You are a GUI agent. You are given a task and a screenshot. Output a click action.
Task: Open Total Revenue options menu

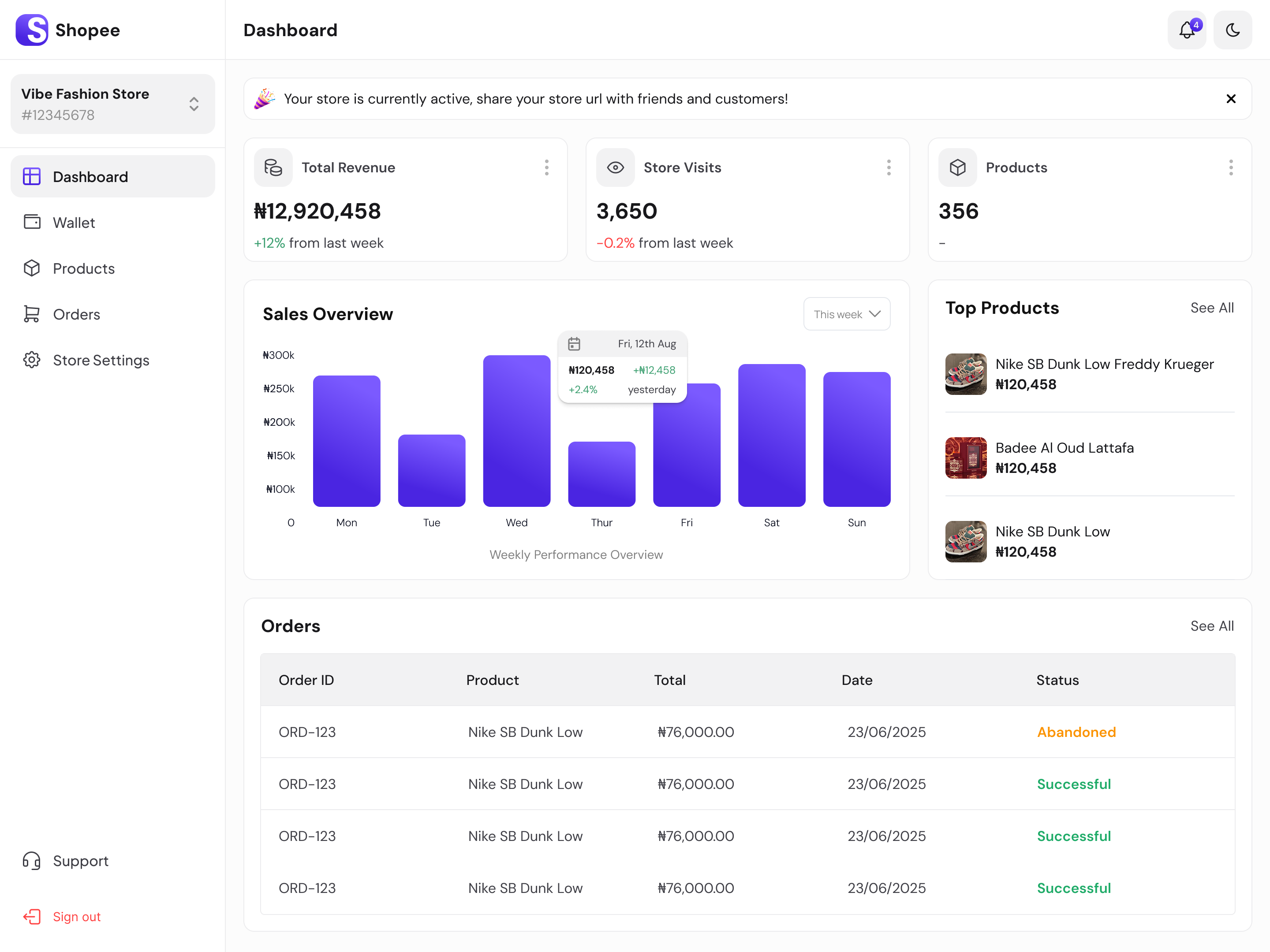point(546,167)
